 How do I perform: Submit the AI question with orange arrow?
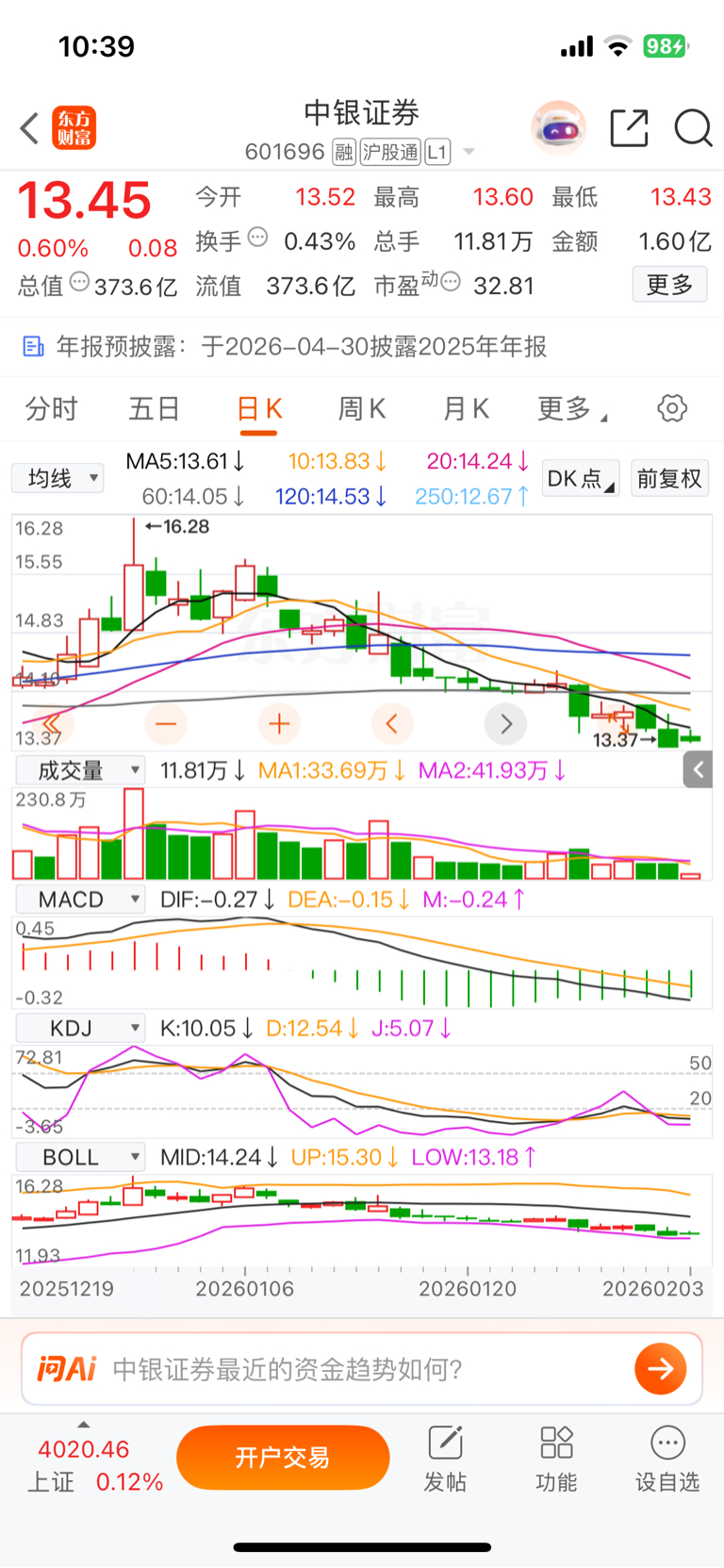[x=661, y=1368]
